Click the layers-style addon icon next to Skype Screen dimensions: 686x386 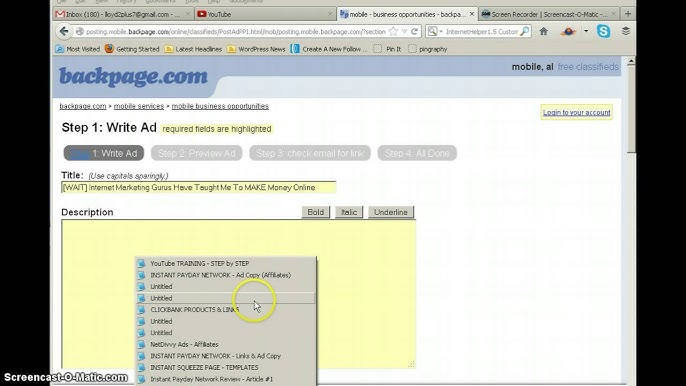click(x=626, y=31)
